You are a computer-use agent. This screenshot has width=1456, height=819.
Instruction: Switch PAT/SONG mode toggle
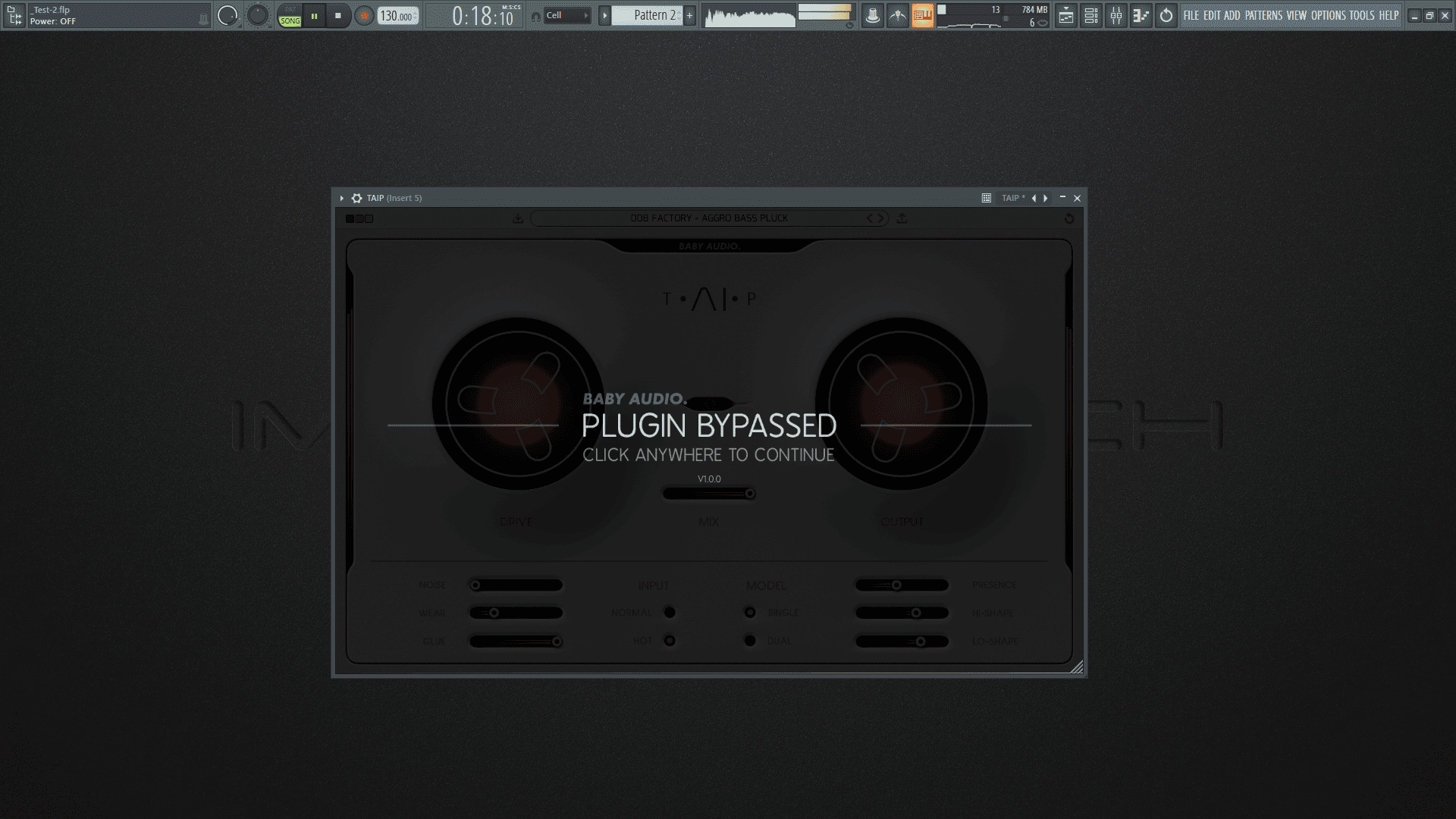click(290, 15)
